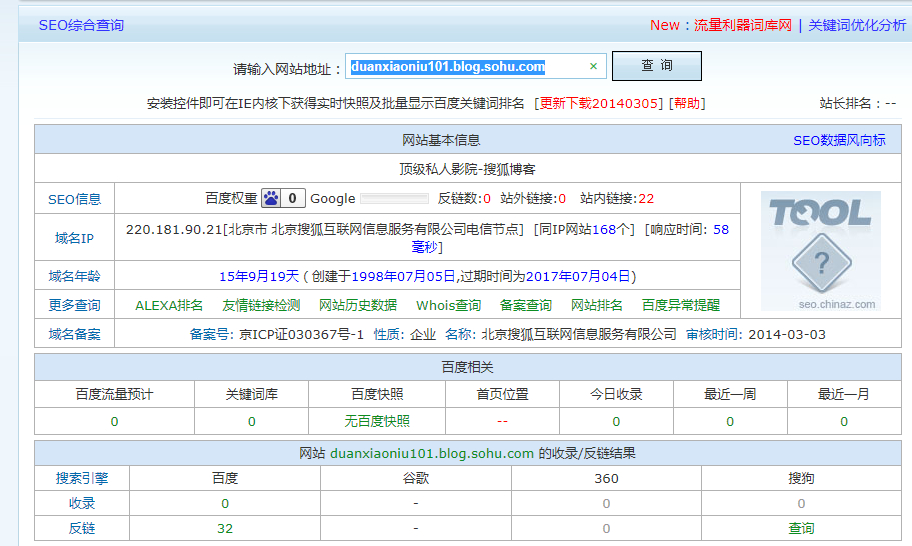912x546 pixels.
Task: Click the 搜索引擎 row label
Action: (x=82, y=479)
